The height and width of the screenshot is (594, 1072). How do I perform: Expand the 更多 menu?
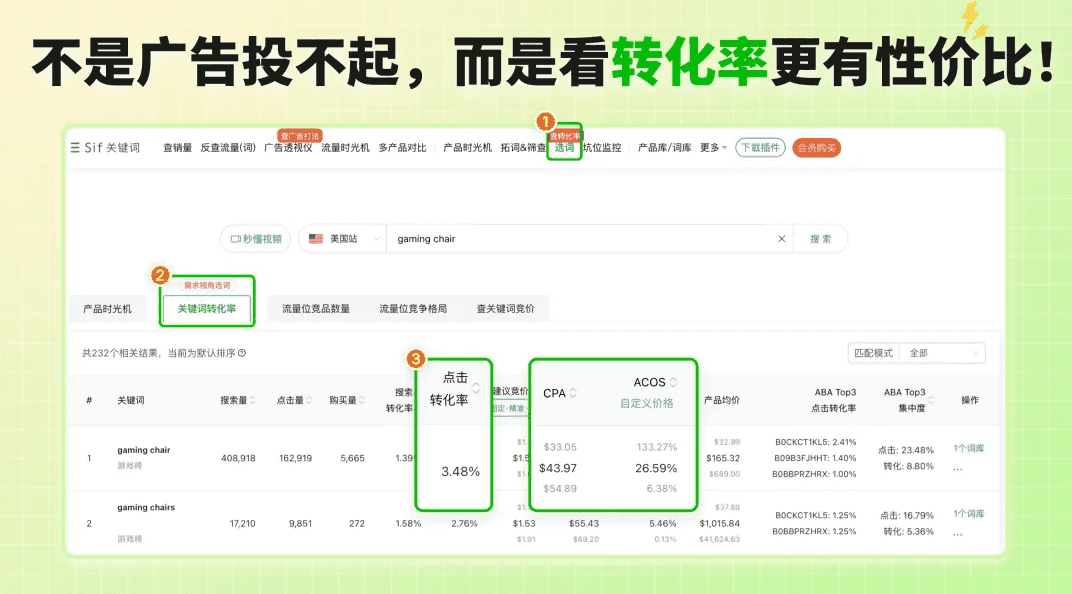(713, 147)
